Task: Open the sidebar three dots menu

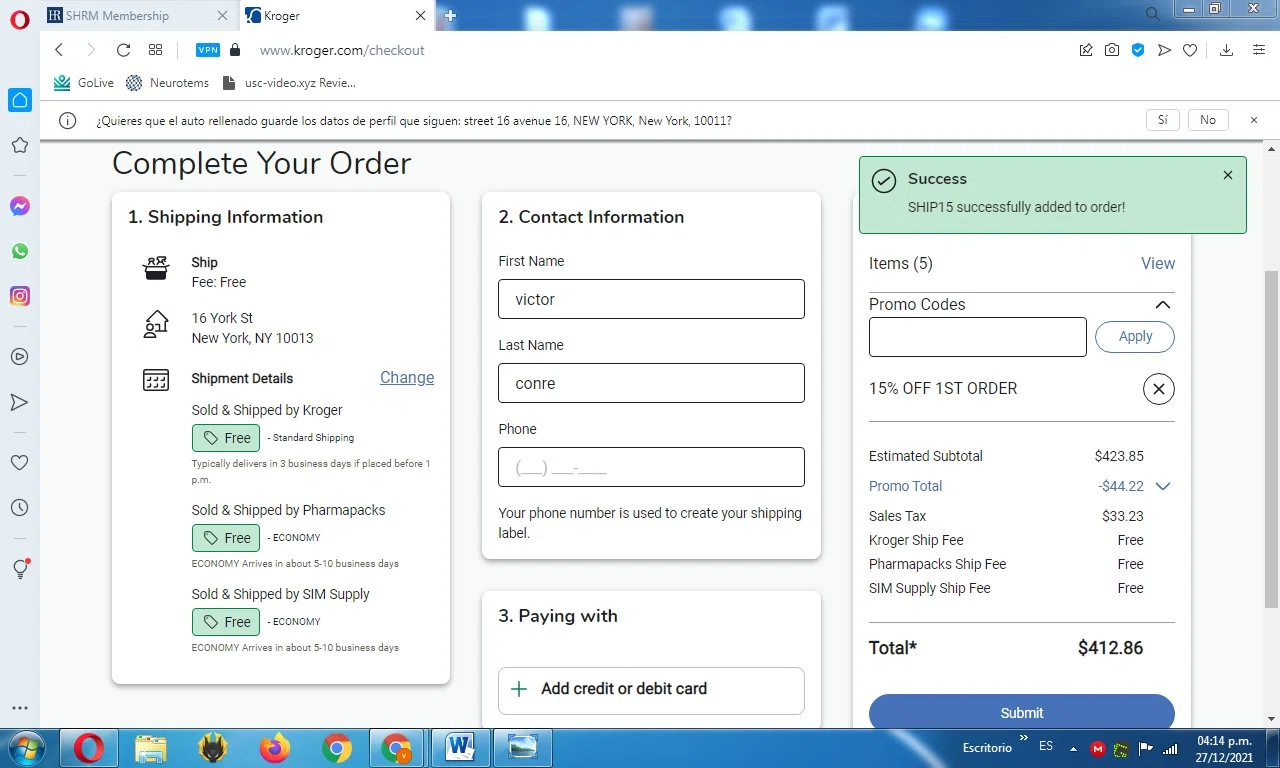Action: [20, 708]
